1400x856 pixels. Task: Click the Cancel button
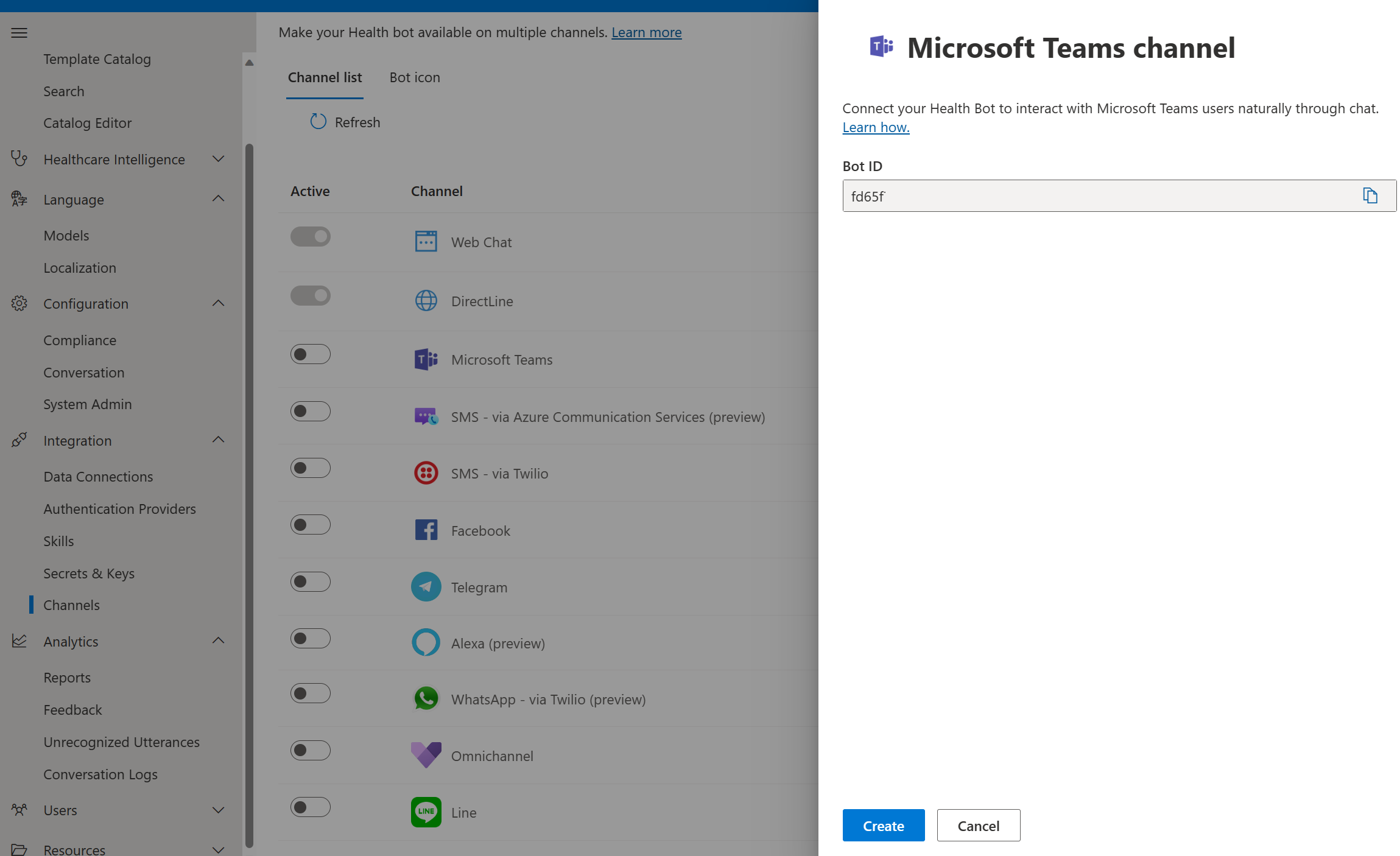[x=979, y=826]
